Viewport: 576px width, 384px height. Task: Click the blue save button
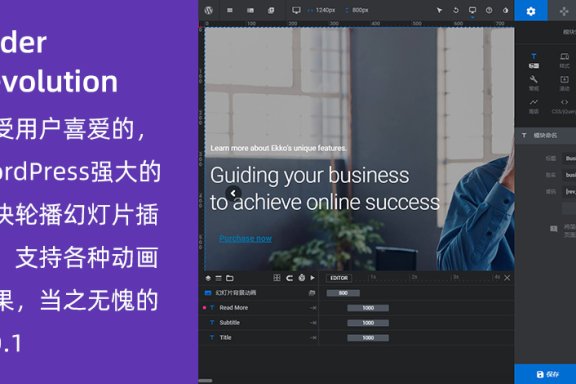pyautogui.click(x=545, y=374)
